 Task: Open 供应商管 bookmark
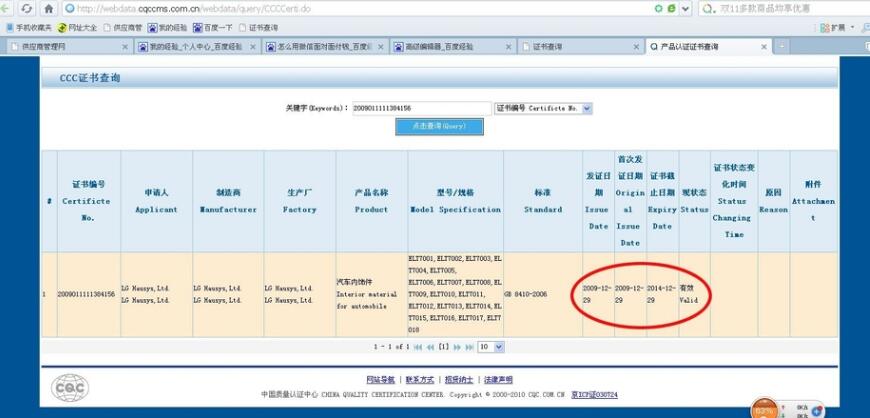click(123, 27)
